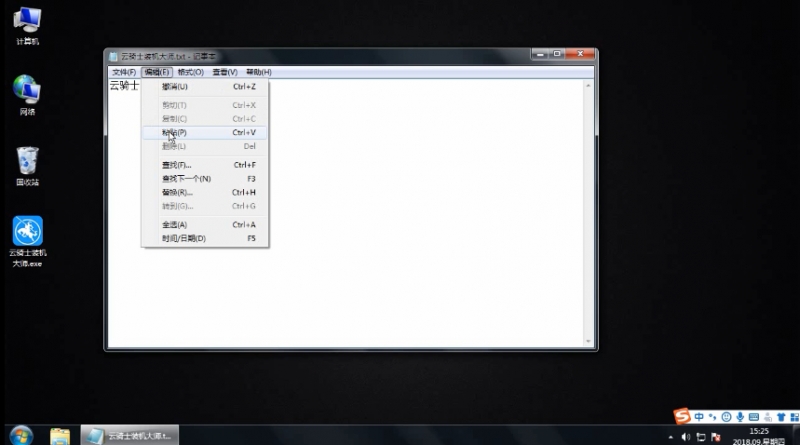Toggle Sogou punctuation mode icon
The height and width of the screenshot is (445, 800).
pyautogui.click(x=712, y=417)
